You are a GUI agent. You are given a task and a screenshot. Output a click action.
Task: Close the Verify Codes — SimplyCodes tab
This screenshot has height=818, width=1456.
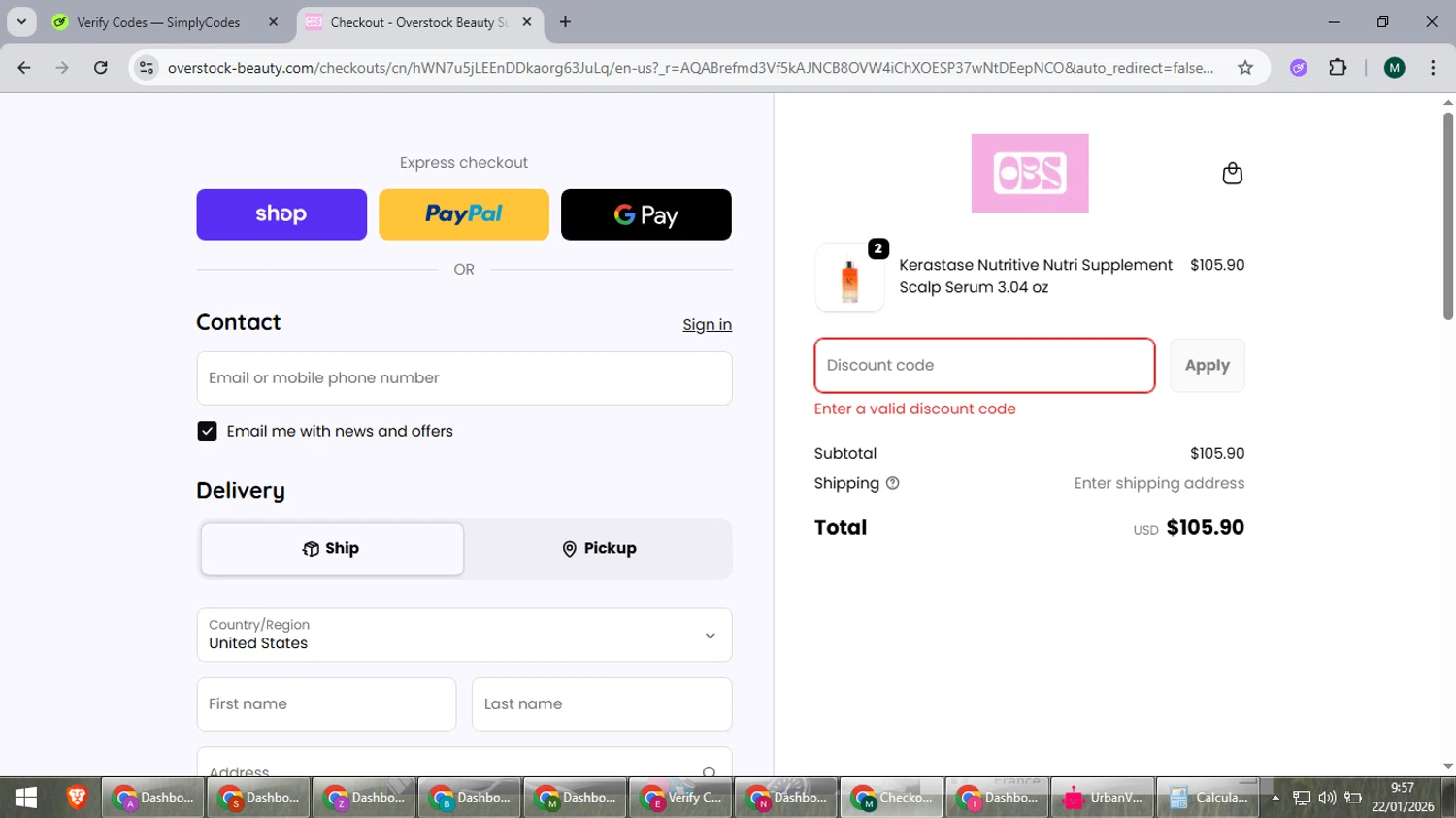point(273,22)
